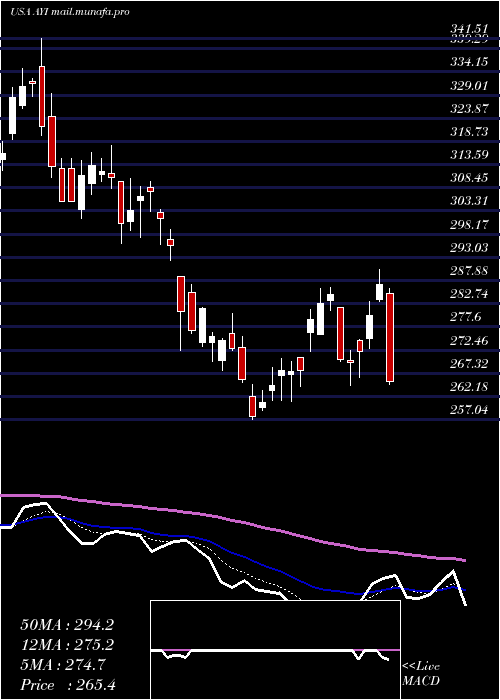
Task: Select the 329.01 price label
Action: [x=469, y=85]
